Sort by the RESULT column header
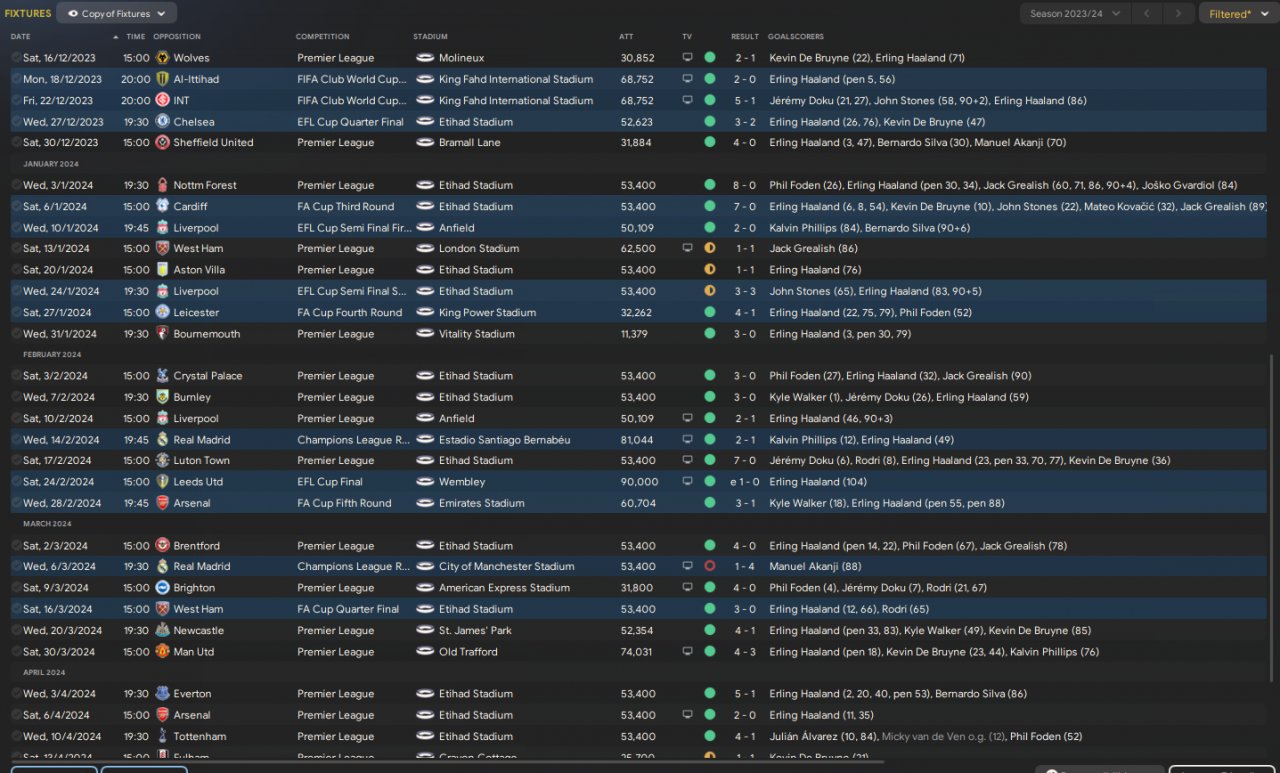Screen dimensions: 1280x773 pos(745,37)
